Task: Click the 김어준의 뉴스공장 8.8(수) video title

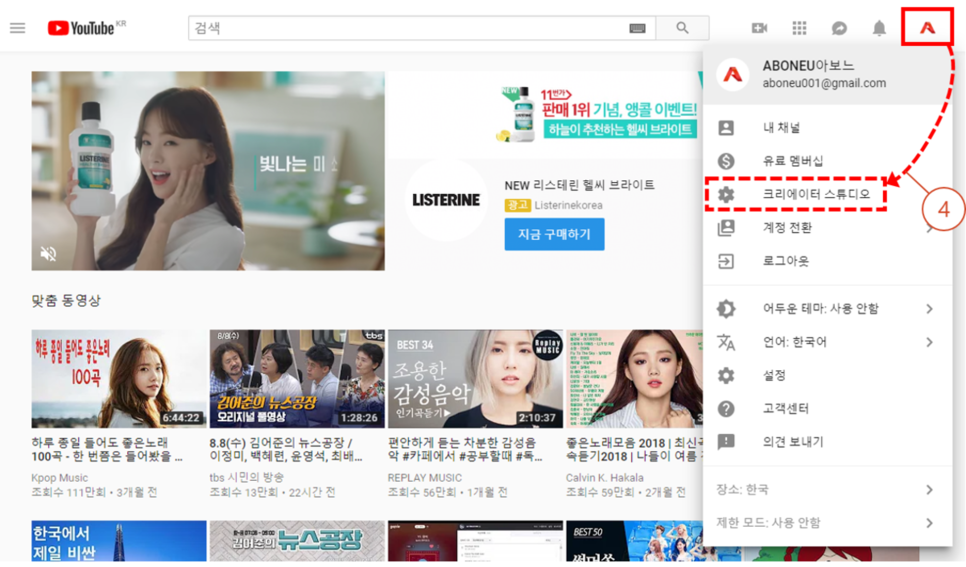Action: click(286, 449)
